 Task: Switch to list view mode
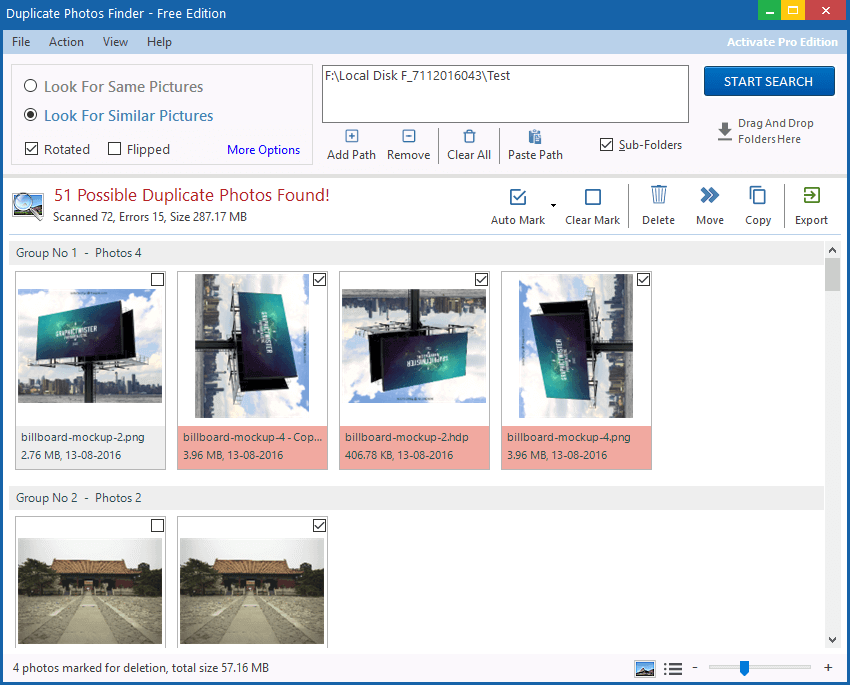click(x=673, y=668)
